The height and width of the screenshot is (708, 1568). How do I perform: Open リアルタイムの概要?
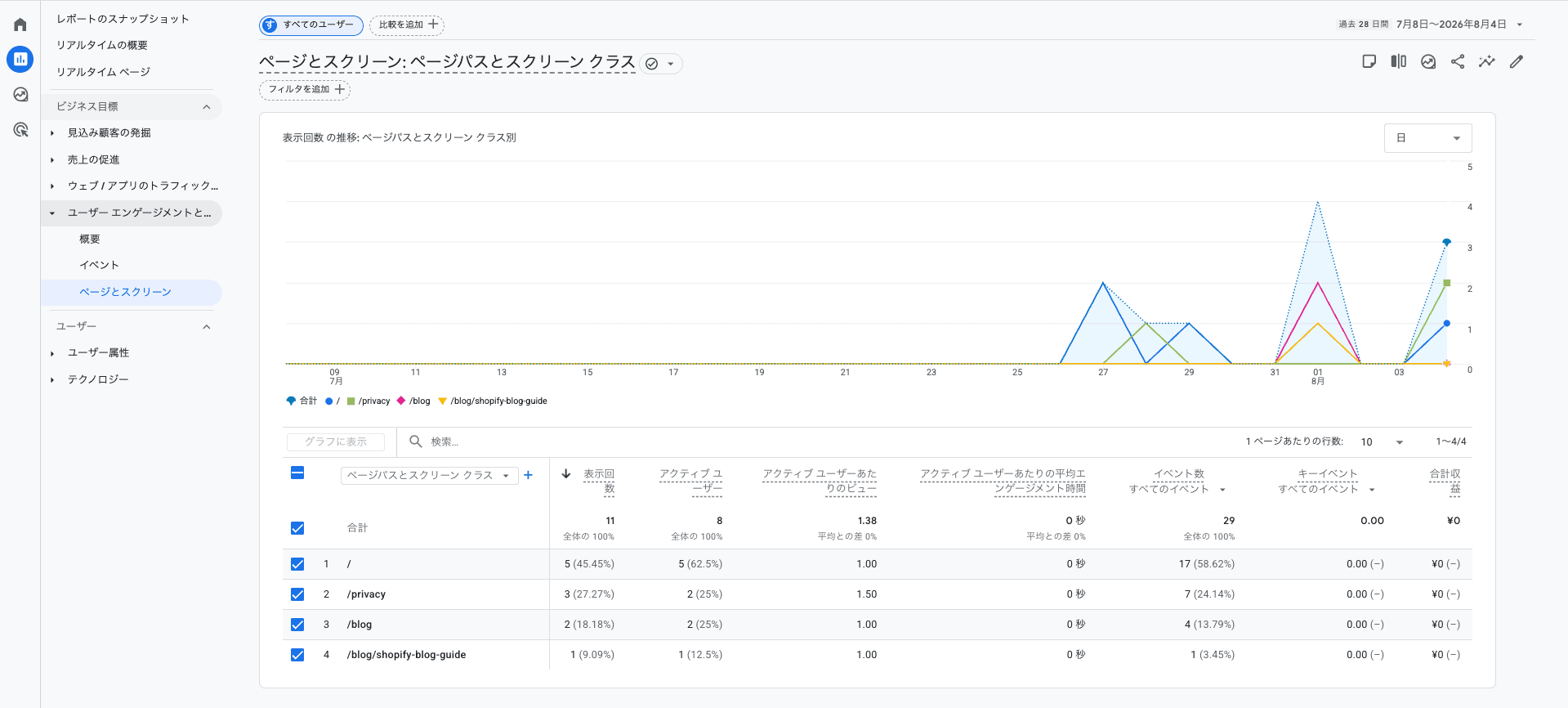point(102,45)
